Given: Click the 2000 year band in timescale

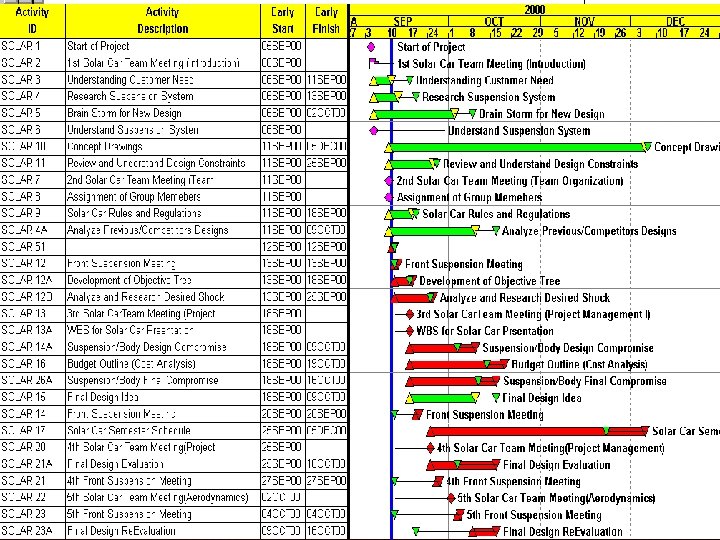Looking at the screenshot, I should (x=535, y=10).
